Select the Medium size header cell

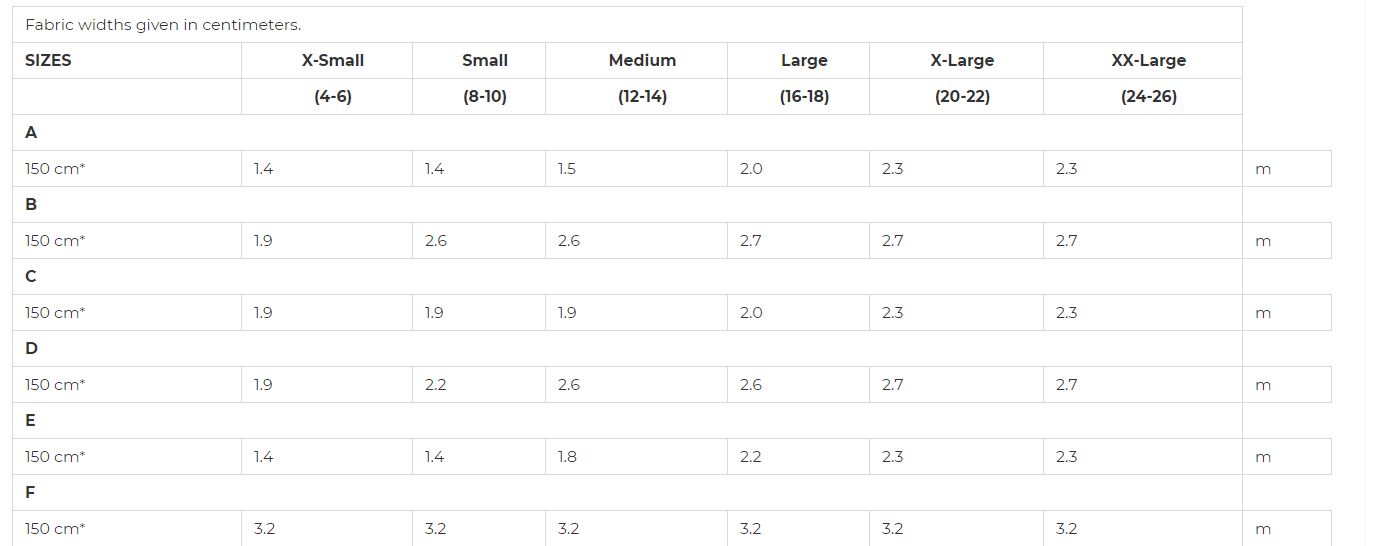click(642, 60)
